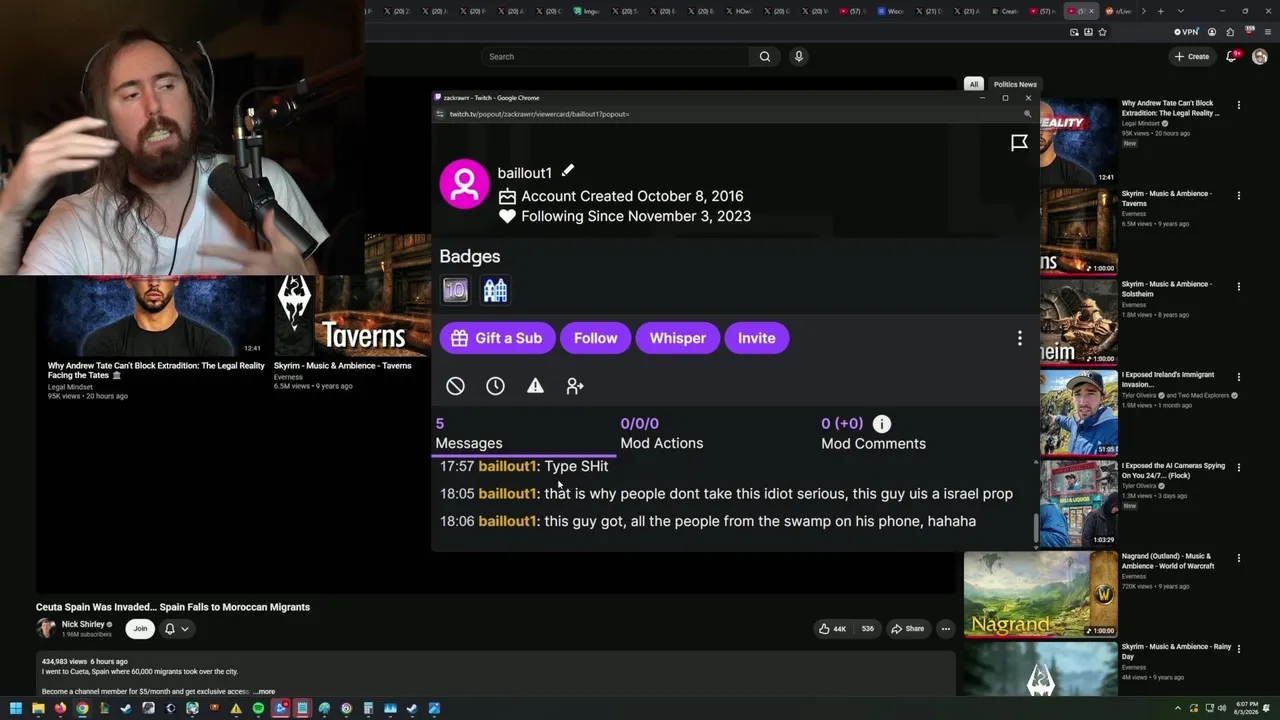The width and height of the screenshot is (1280, 720).
Task: Dislike the Ceuta Spain video
Action: [x=867, y=629]
